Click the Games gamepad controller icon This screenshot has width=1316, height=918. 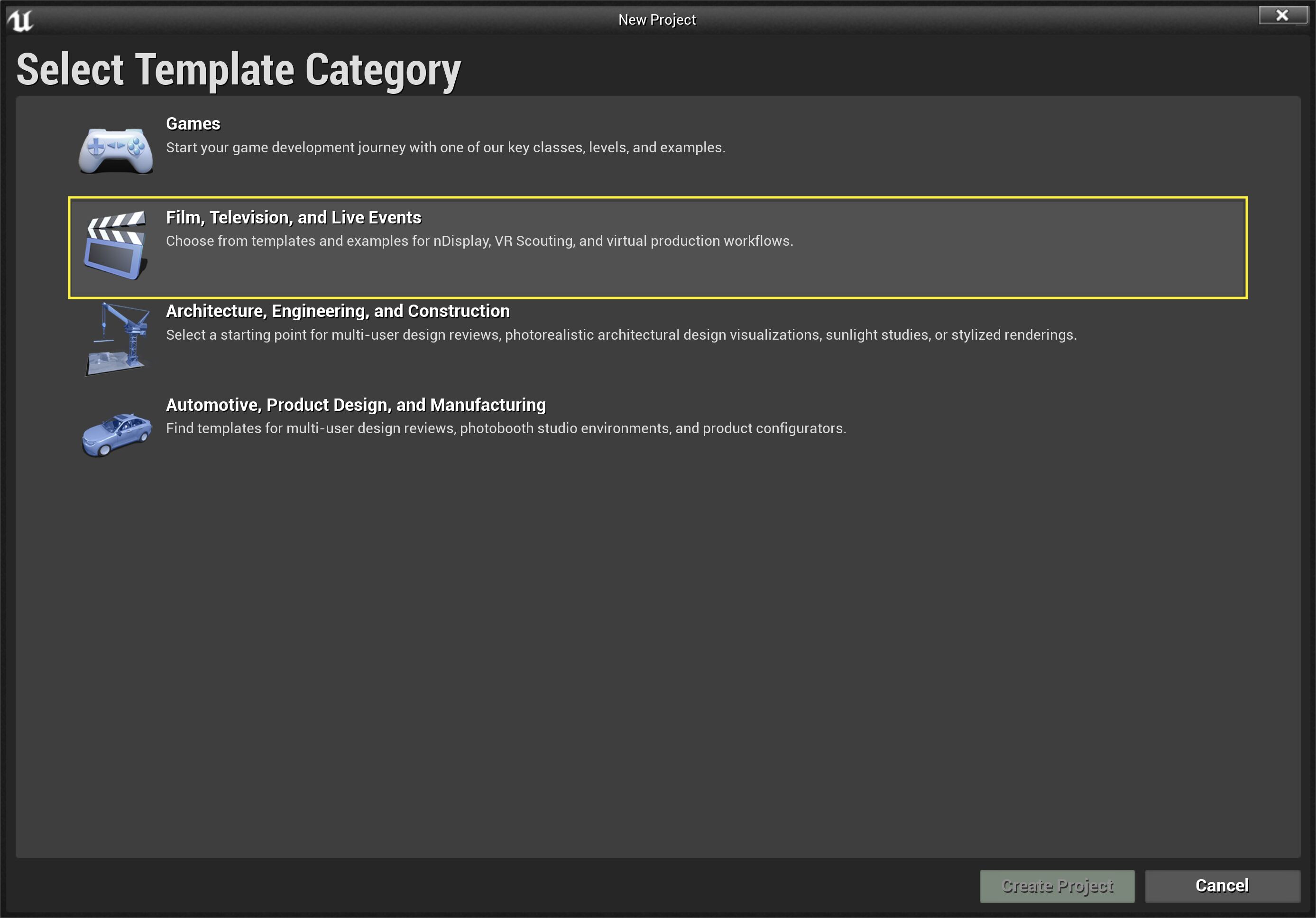click(116, 149)
